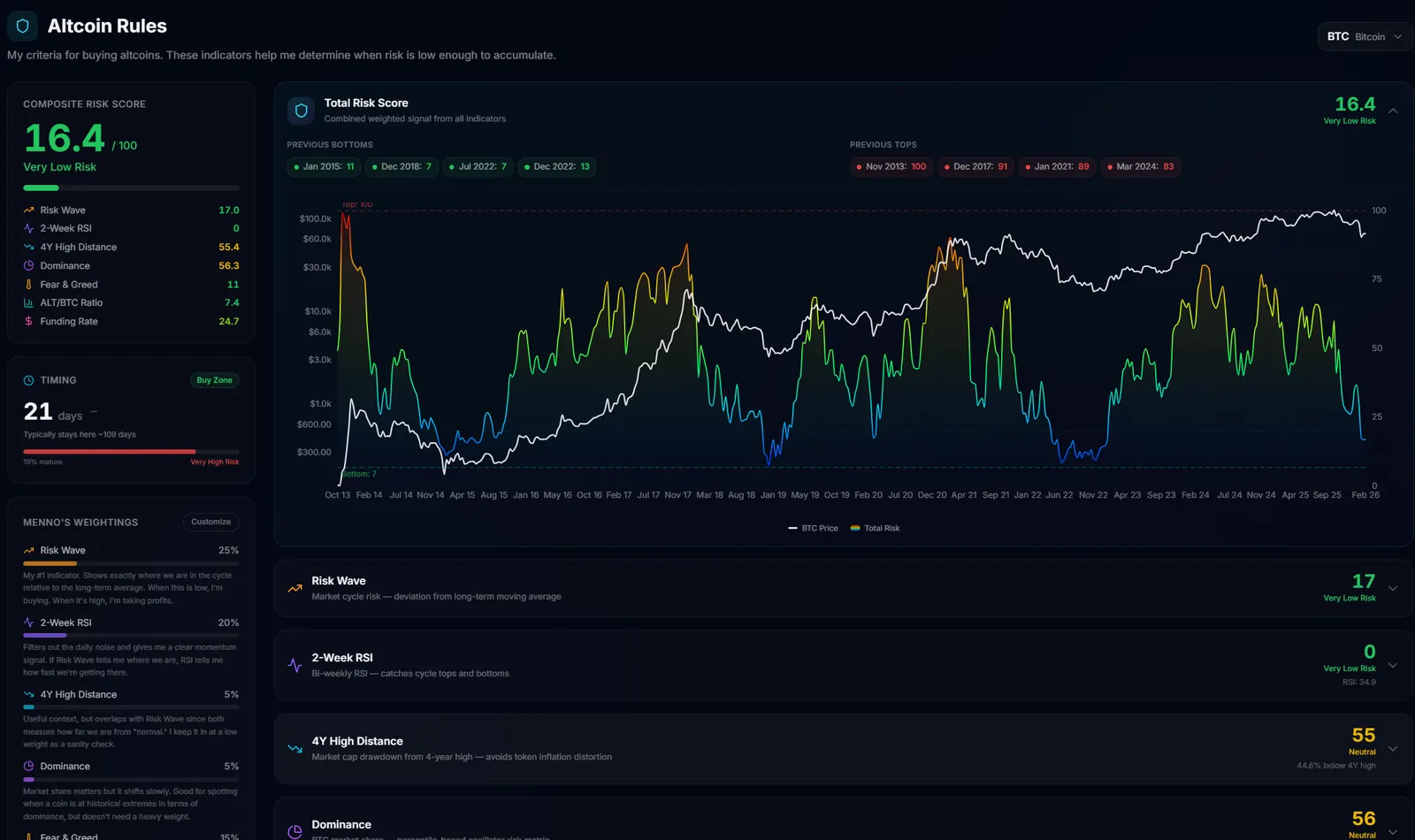Viewport: 1415px width, 840px height.
Task: Click the 4Y High Distance icon in Menno's Weightings
Action: (x=28, y=695)
